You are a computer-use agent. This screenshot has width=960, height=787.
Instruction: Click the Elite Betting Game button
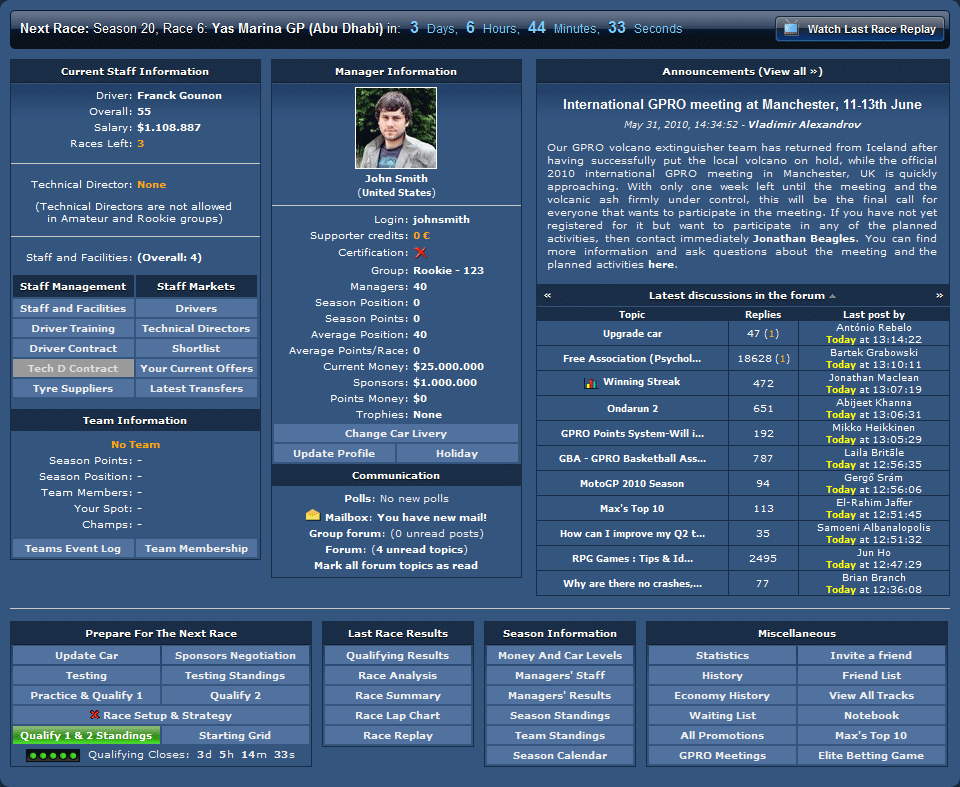pos(871,756)
